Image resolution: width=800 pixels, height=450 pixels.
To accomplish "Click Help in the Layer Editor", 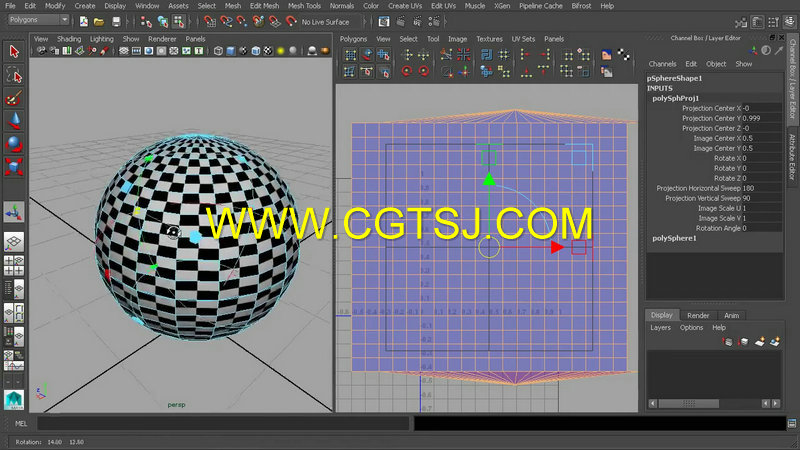I will (719, 328).
